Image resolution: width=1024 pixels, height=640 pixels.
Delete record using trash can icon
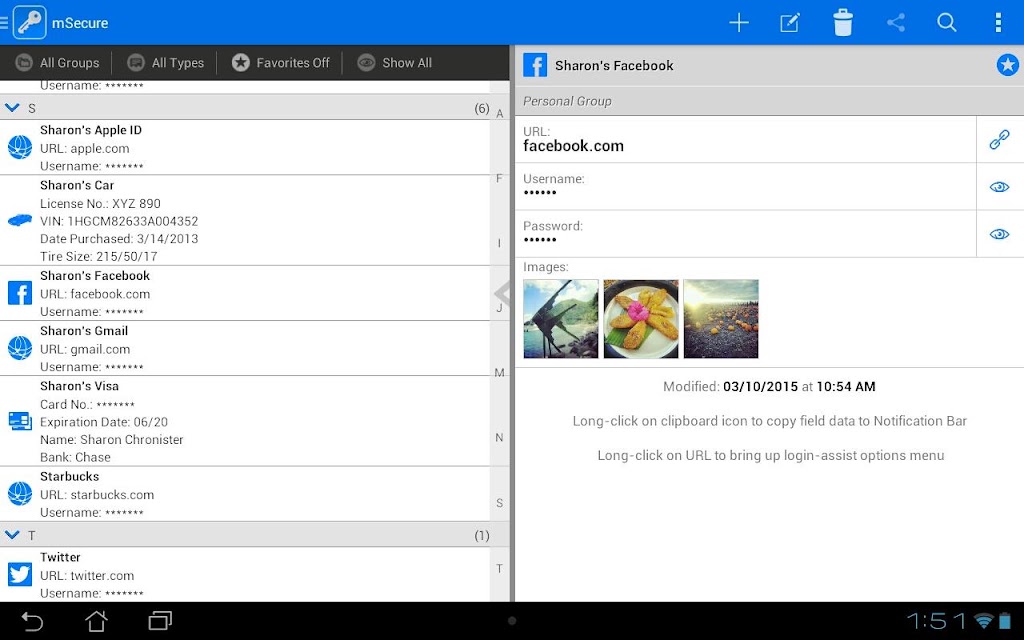[842, 23]
